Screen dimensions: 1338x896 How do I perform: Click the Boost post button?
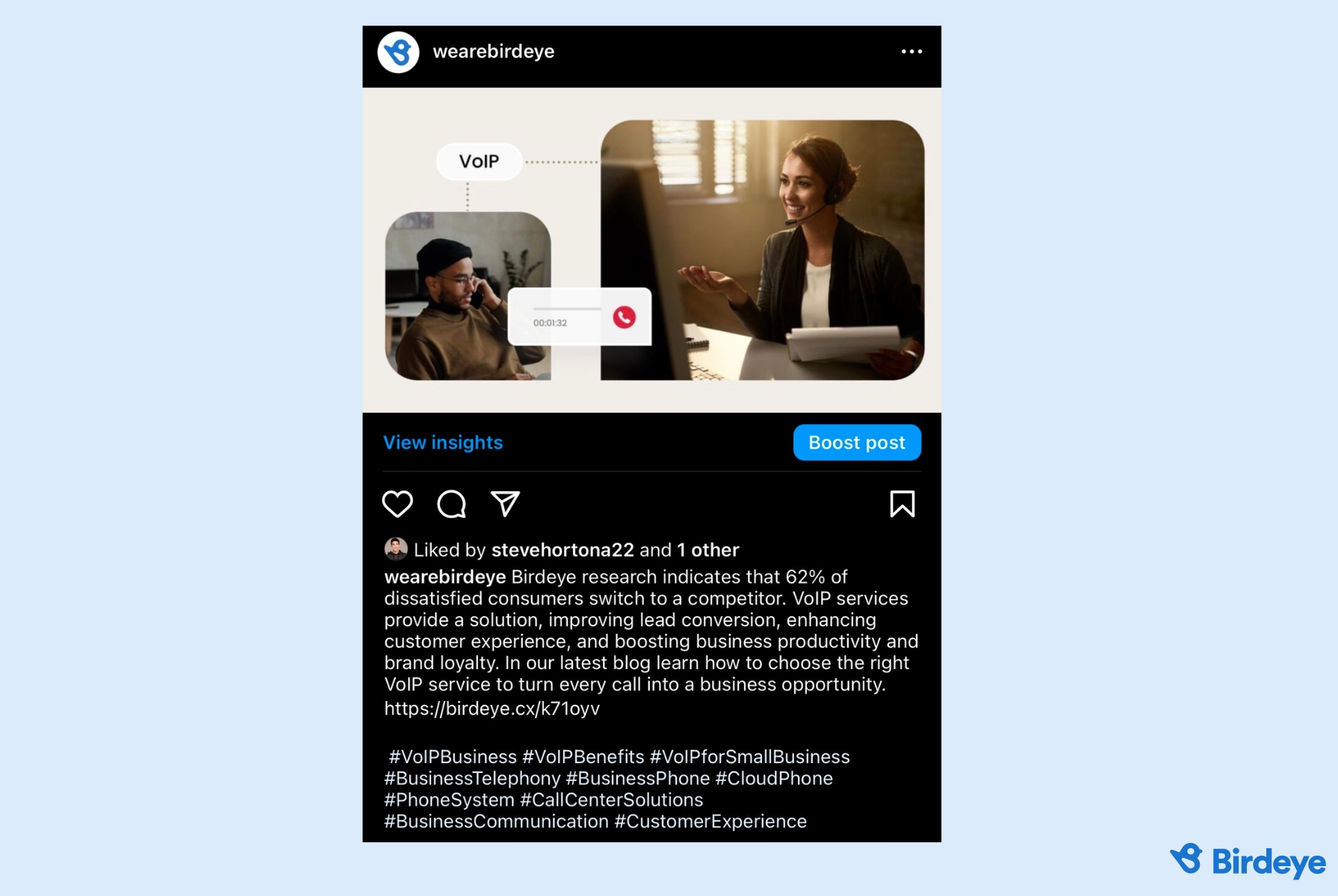857,443
